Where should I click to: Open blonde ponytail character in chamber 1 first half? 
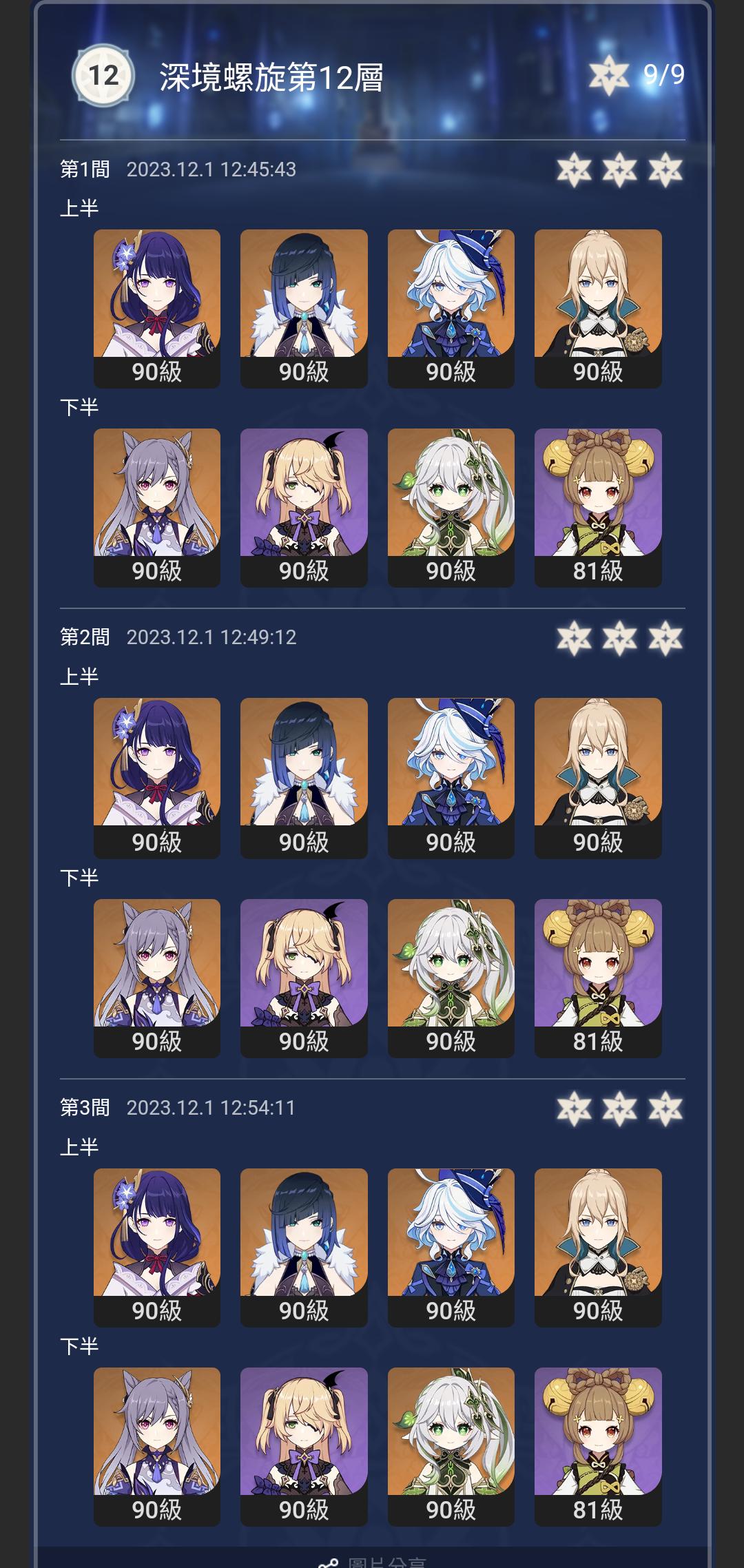(x=598, y=309)
